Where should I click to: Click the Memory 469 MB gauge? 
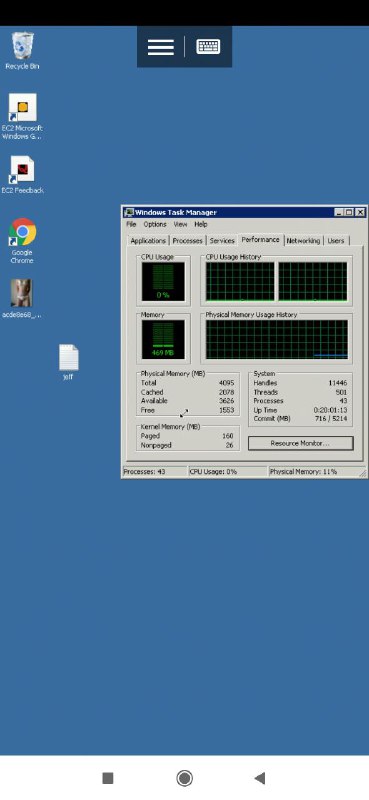click(163, 339)
